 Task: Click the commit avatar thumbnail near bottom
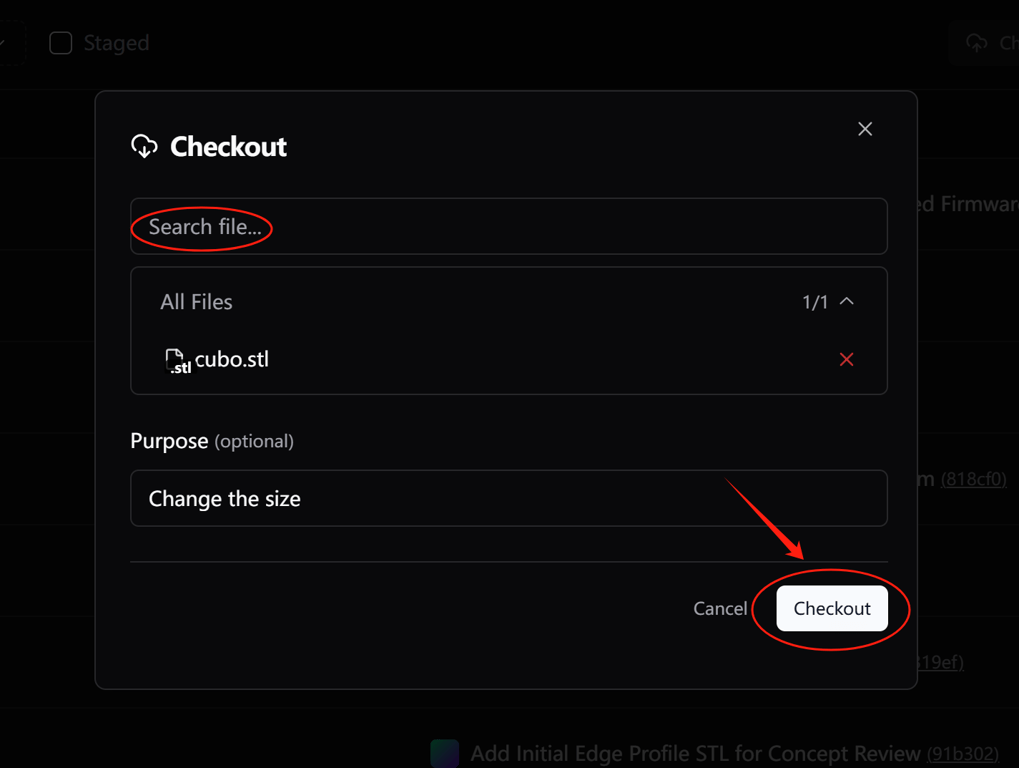click(x=445, y=753)
